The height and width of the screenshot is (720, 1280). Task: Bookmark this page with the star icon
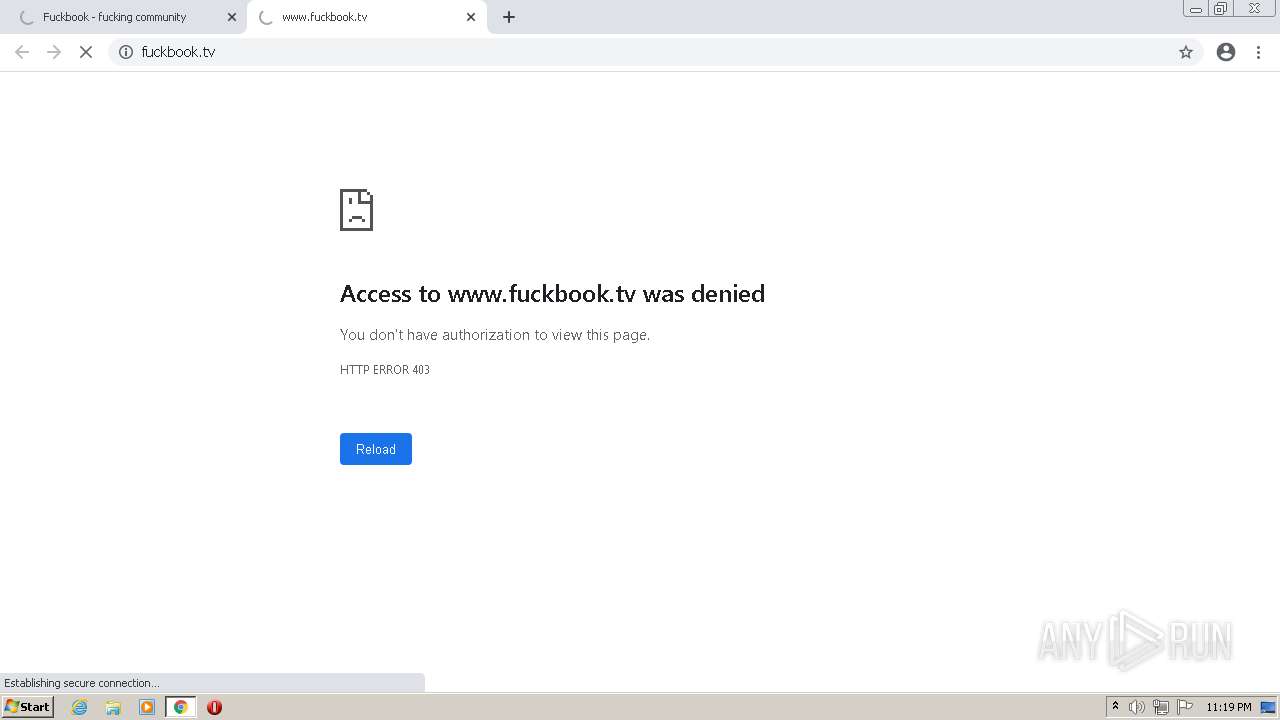[1186, 52]
